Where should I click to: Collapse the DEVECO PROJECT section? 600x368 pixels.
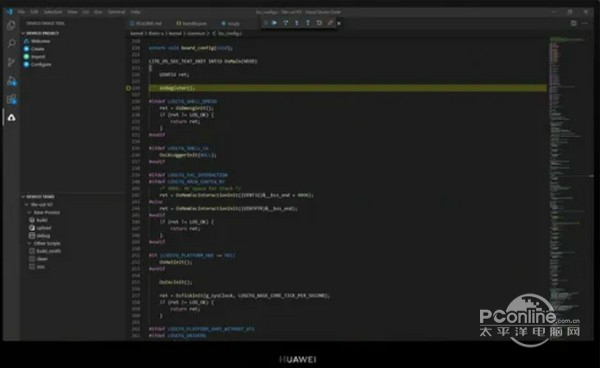(23, 33)
